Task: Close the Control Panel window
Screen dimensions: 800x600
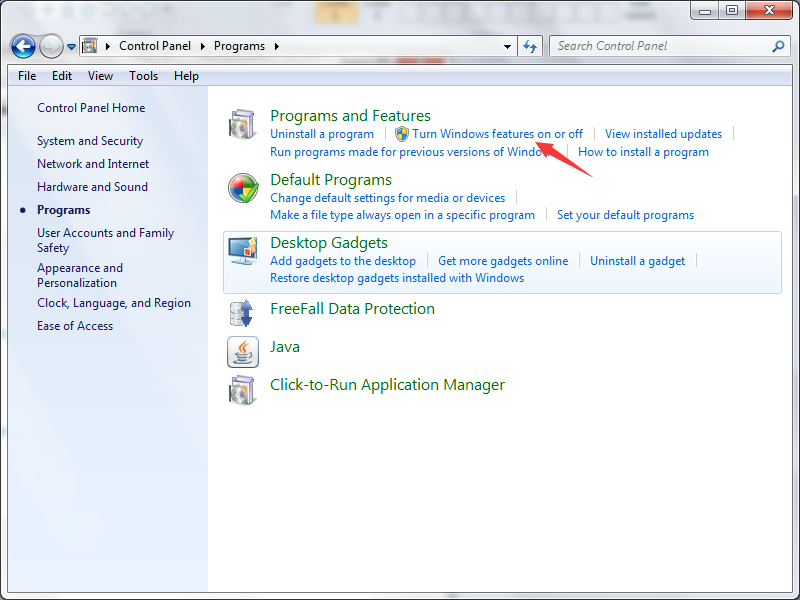Action: pos(769,10)
